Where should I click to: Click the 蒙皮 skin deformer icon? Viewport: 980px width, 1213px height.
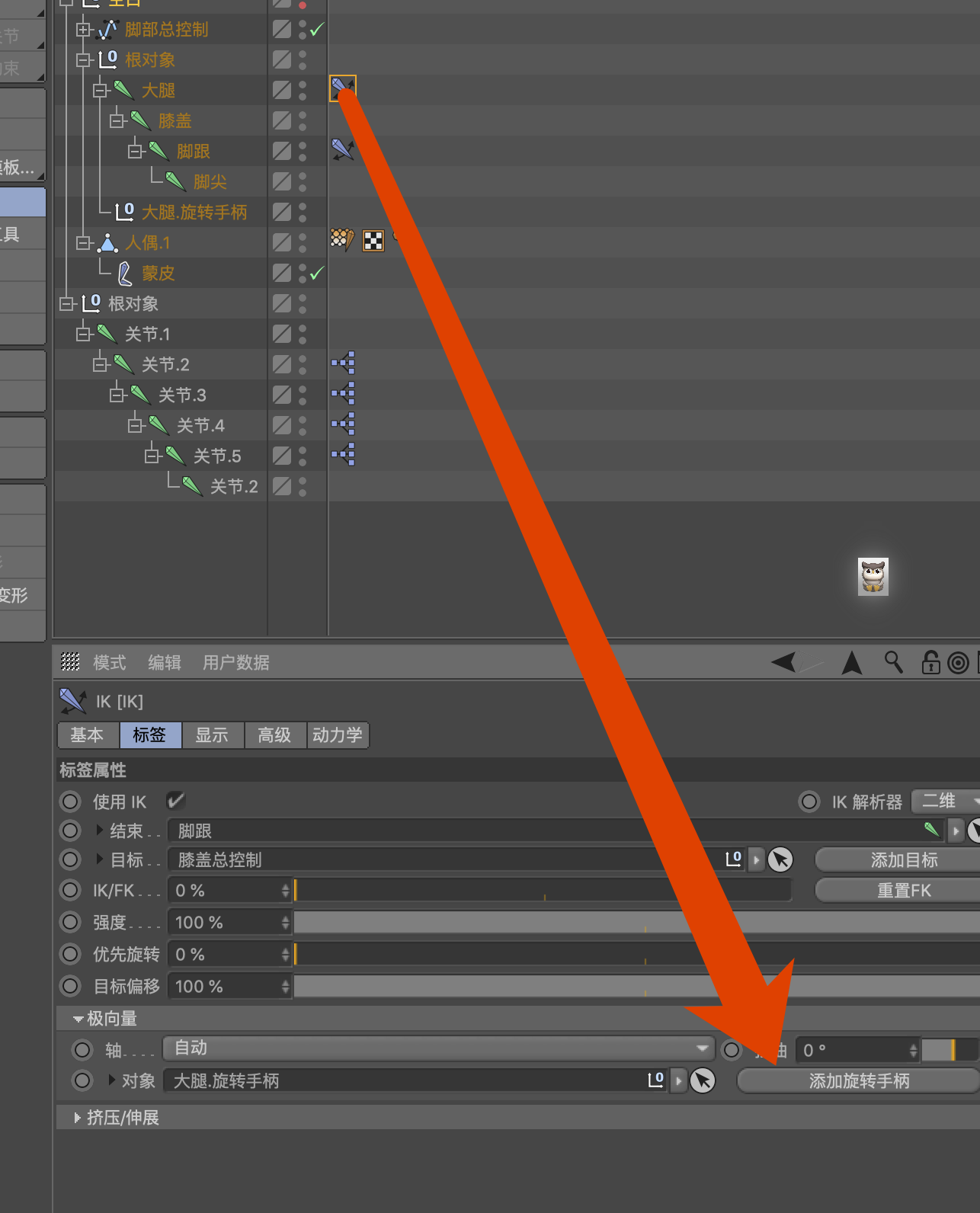125,273
